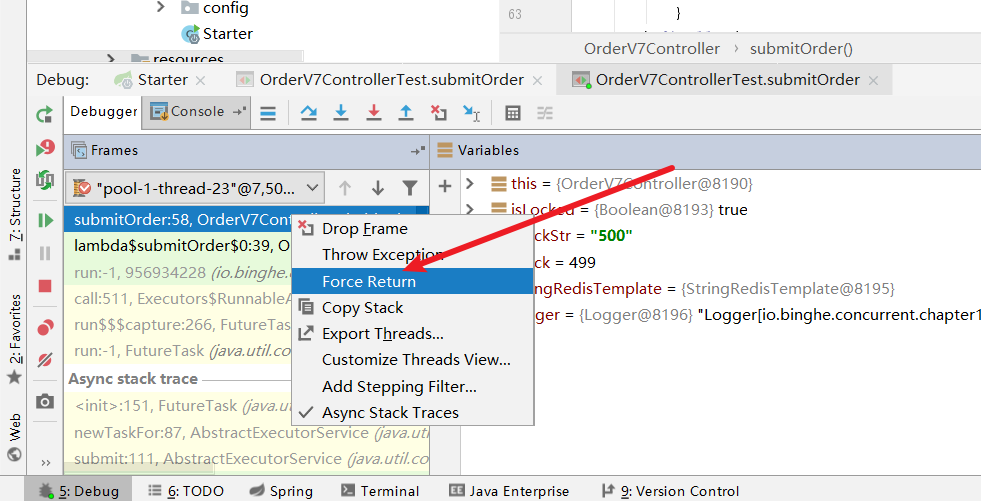Click the Step Into icon
This screenshot has width=981, height=501.
click(341, 113)
